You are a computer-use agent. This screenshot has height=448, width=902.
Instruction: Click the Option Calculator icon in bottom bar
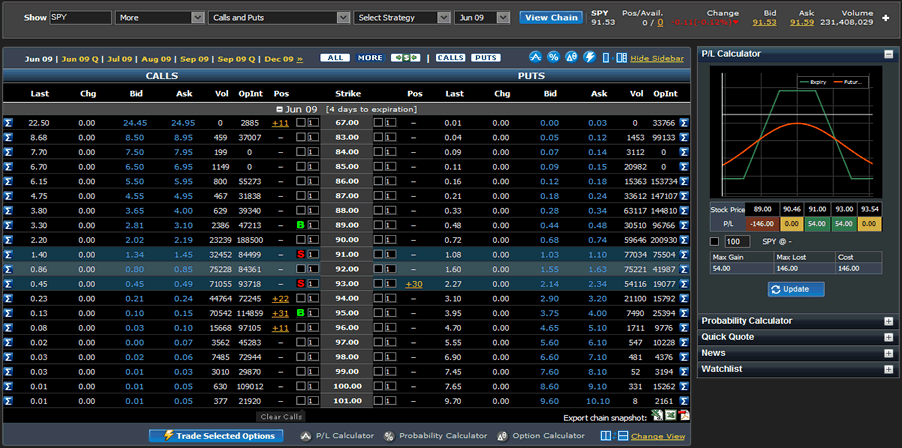click(502, 436)
